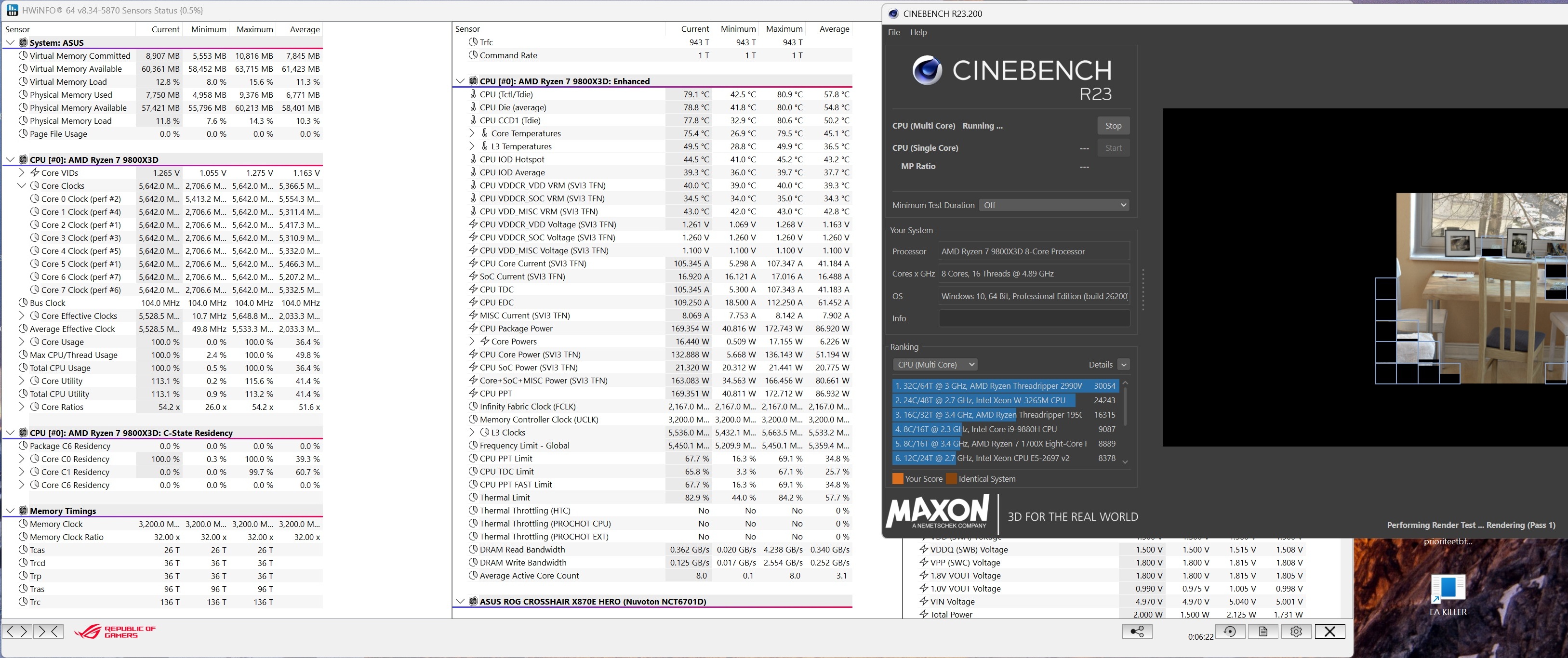
Task: Toggle the ranking Details expander arrow
Action: [1124, 365]
